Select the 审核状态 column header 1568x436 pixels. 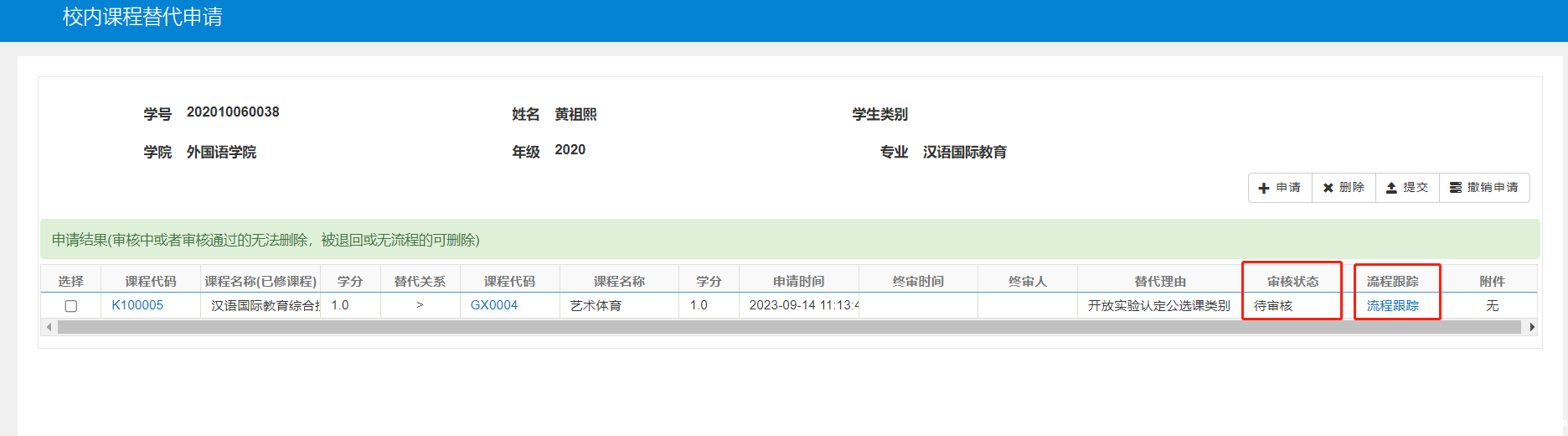(1292, 281)
